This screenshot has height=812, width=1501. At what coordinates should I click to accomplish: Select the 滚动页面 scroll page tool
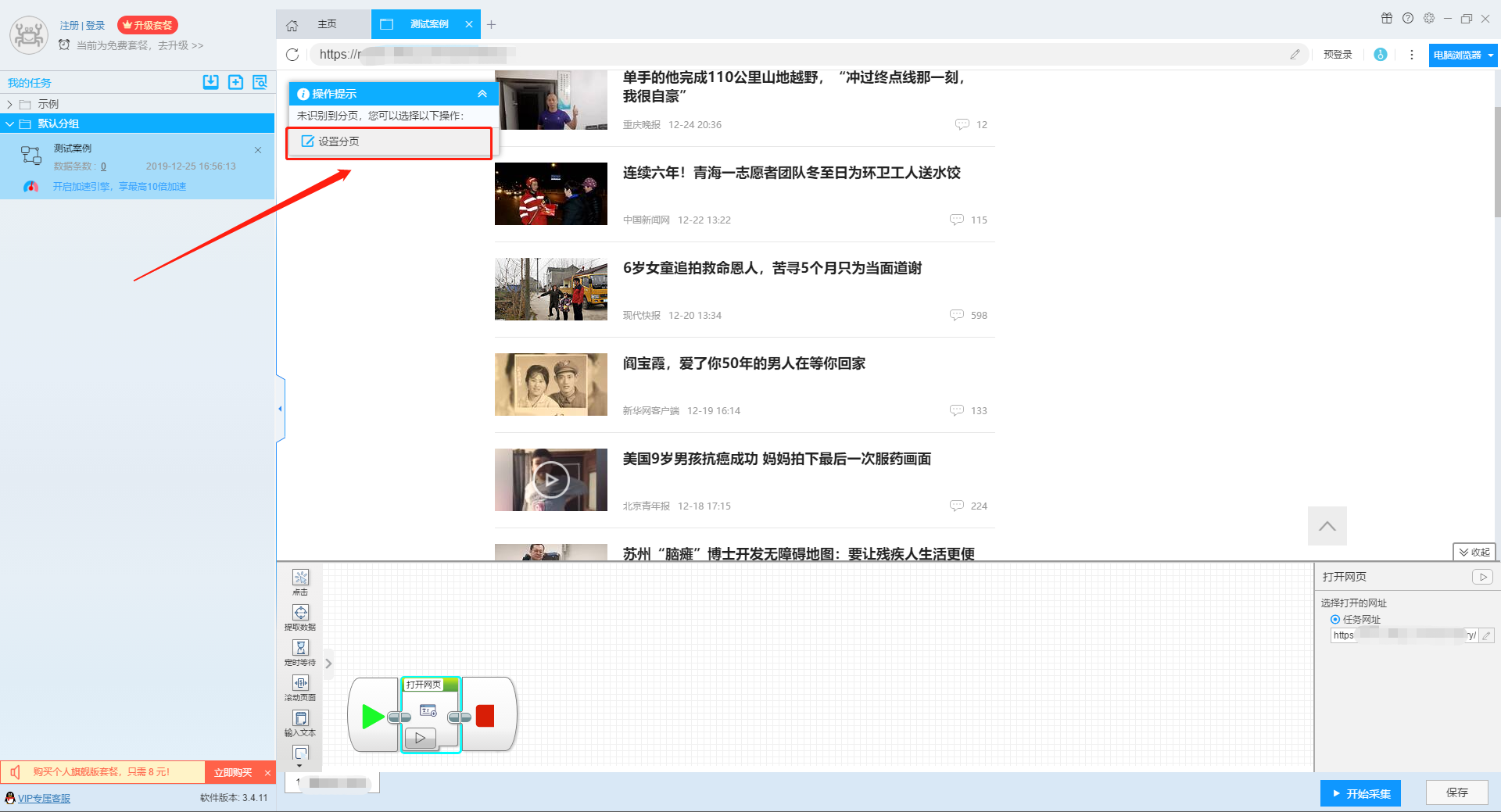pyautogui.click(x=300, y=688)
